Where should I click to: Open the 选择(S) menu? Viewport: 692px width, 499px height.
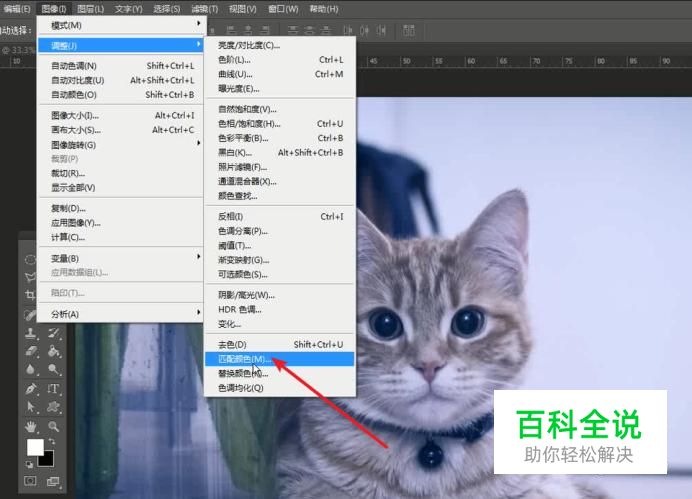pos(166,8)
